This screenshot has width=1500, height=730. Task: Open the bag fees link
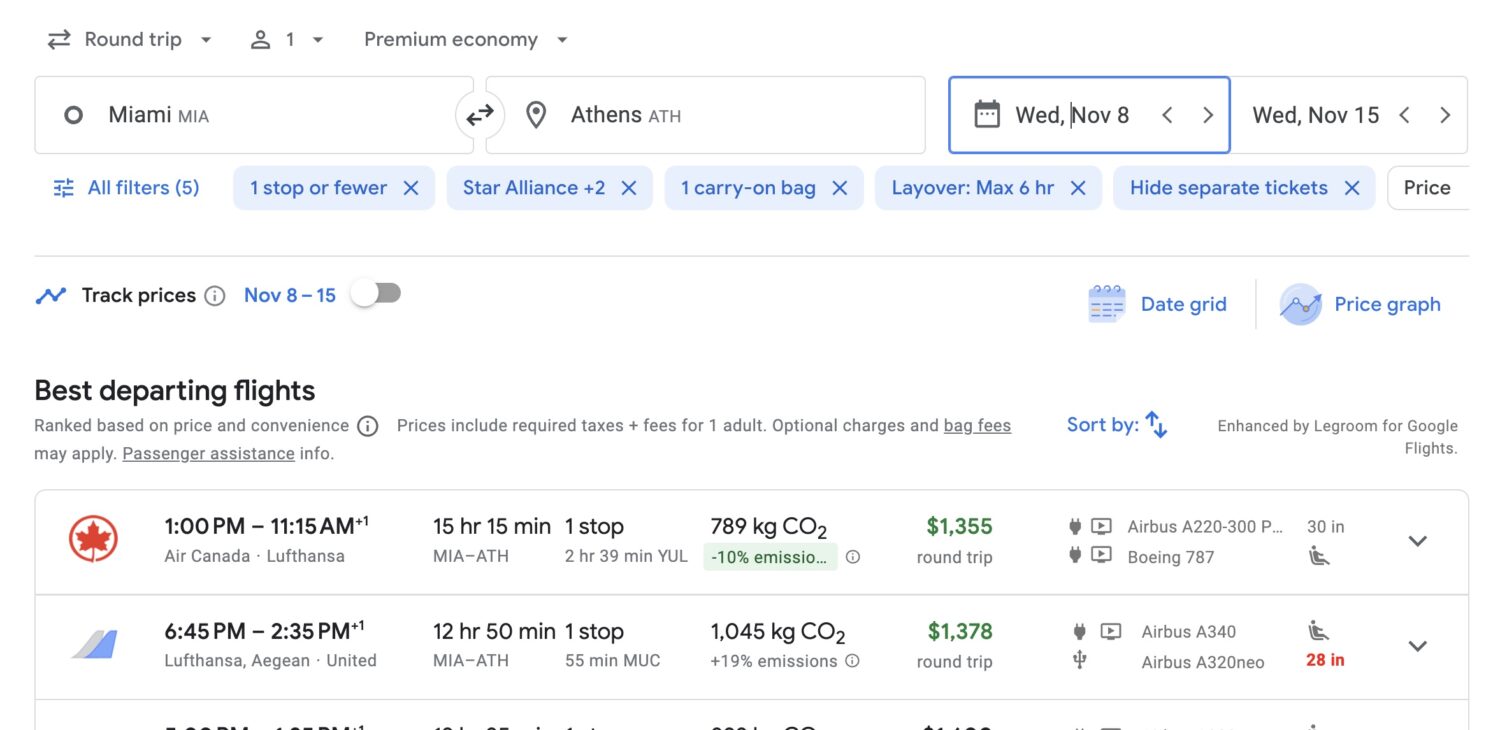(x=978, y=425)
